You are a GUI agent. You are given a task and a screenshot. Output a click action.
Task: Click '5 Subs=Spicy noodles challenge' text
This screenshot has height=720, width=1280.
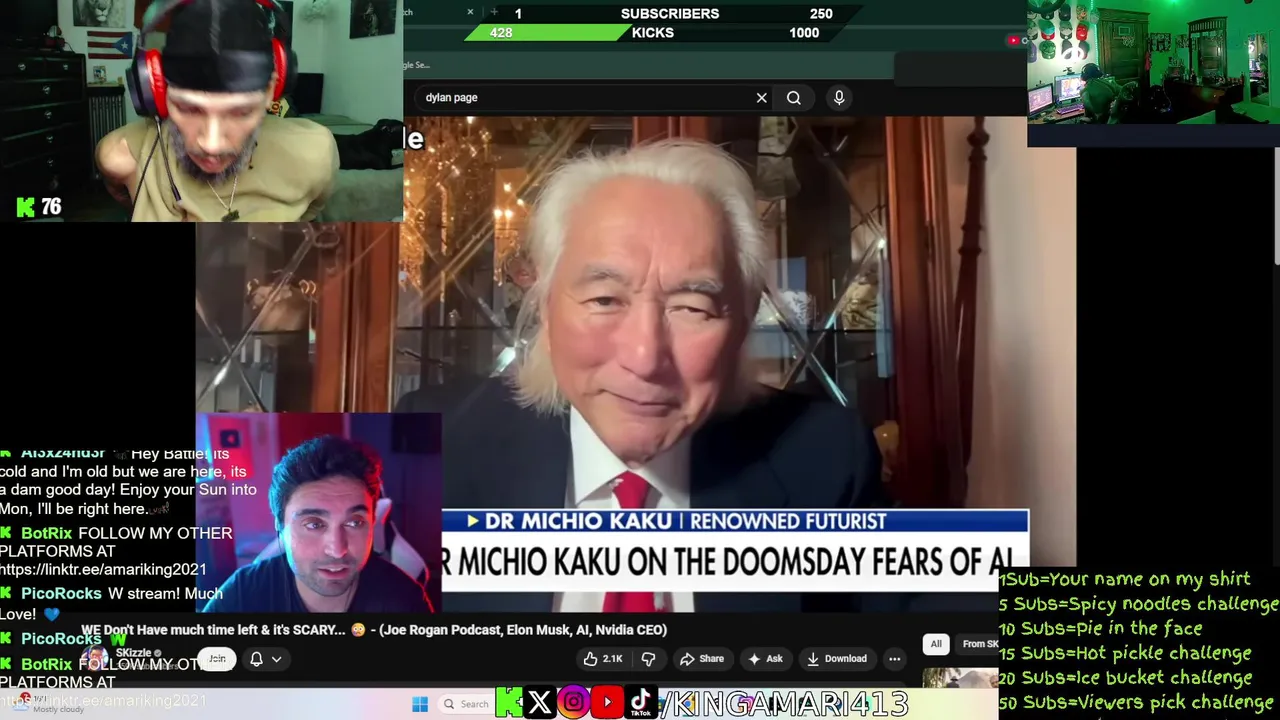tap(1139, 604)
